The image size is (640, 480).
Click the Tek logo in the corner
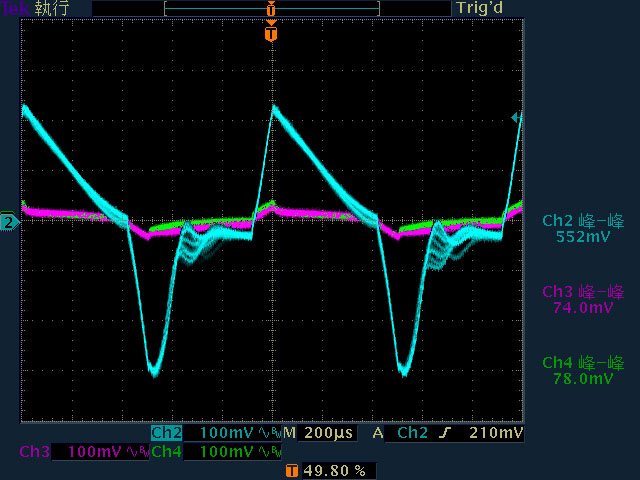(14, 8)
